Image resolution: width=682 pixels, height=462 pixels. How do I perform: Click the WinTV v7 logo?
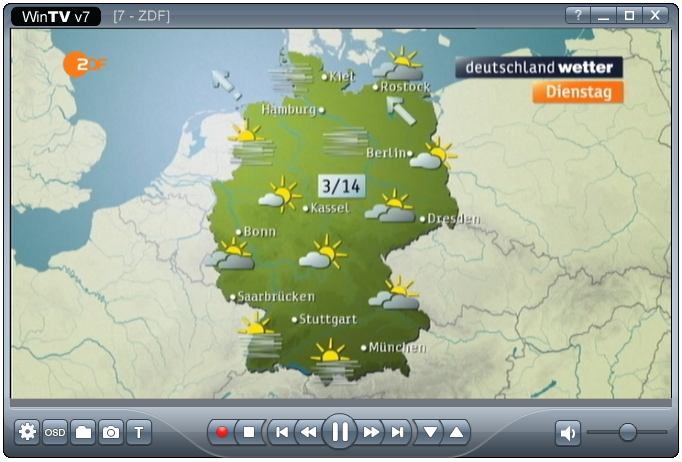(57, 16)
